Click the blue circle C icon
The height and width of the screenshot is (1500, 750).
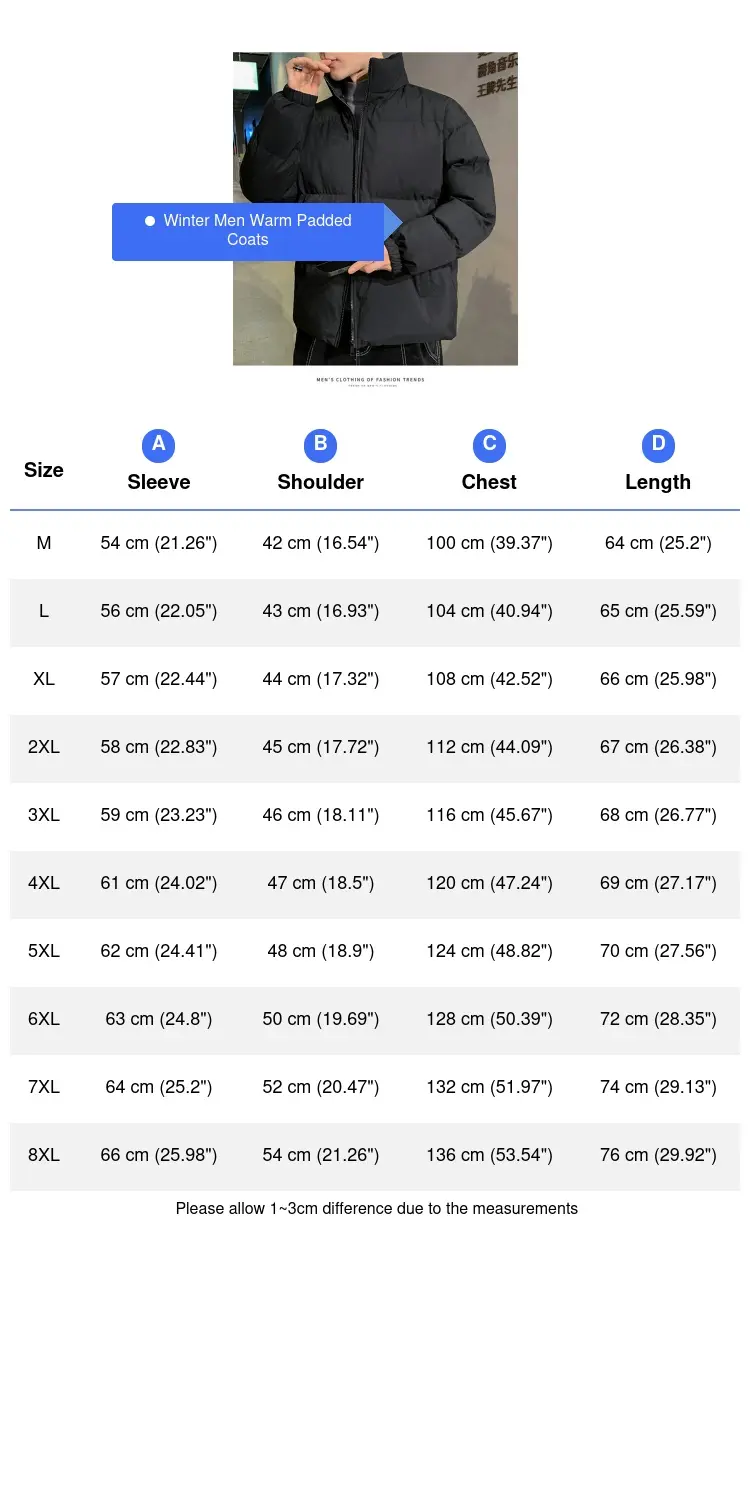[489, 445]
